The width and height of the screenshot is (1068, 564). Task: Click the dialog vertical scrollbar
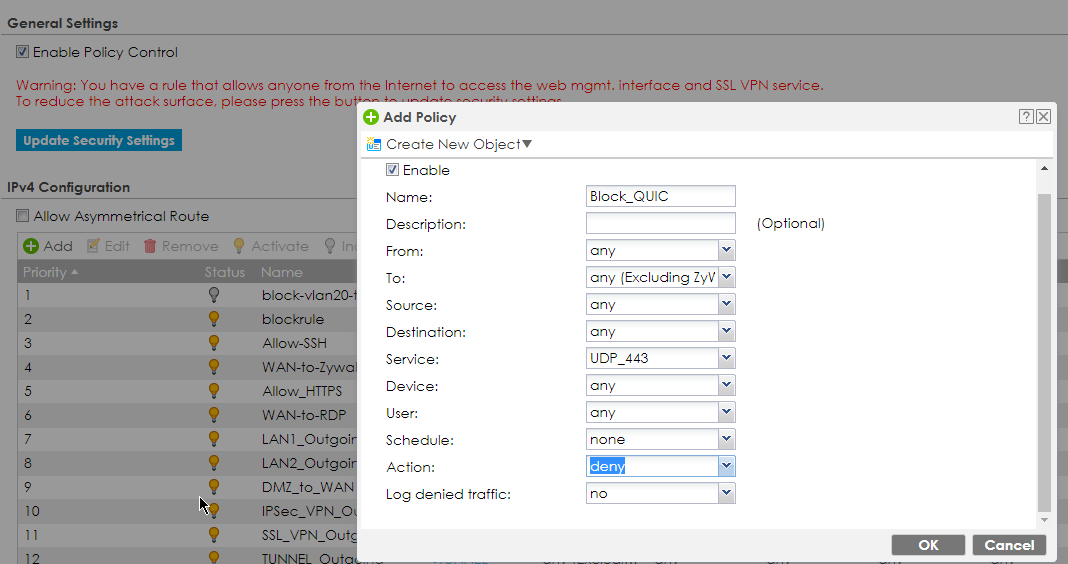click(x=1045, y=350)
